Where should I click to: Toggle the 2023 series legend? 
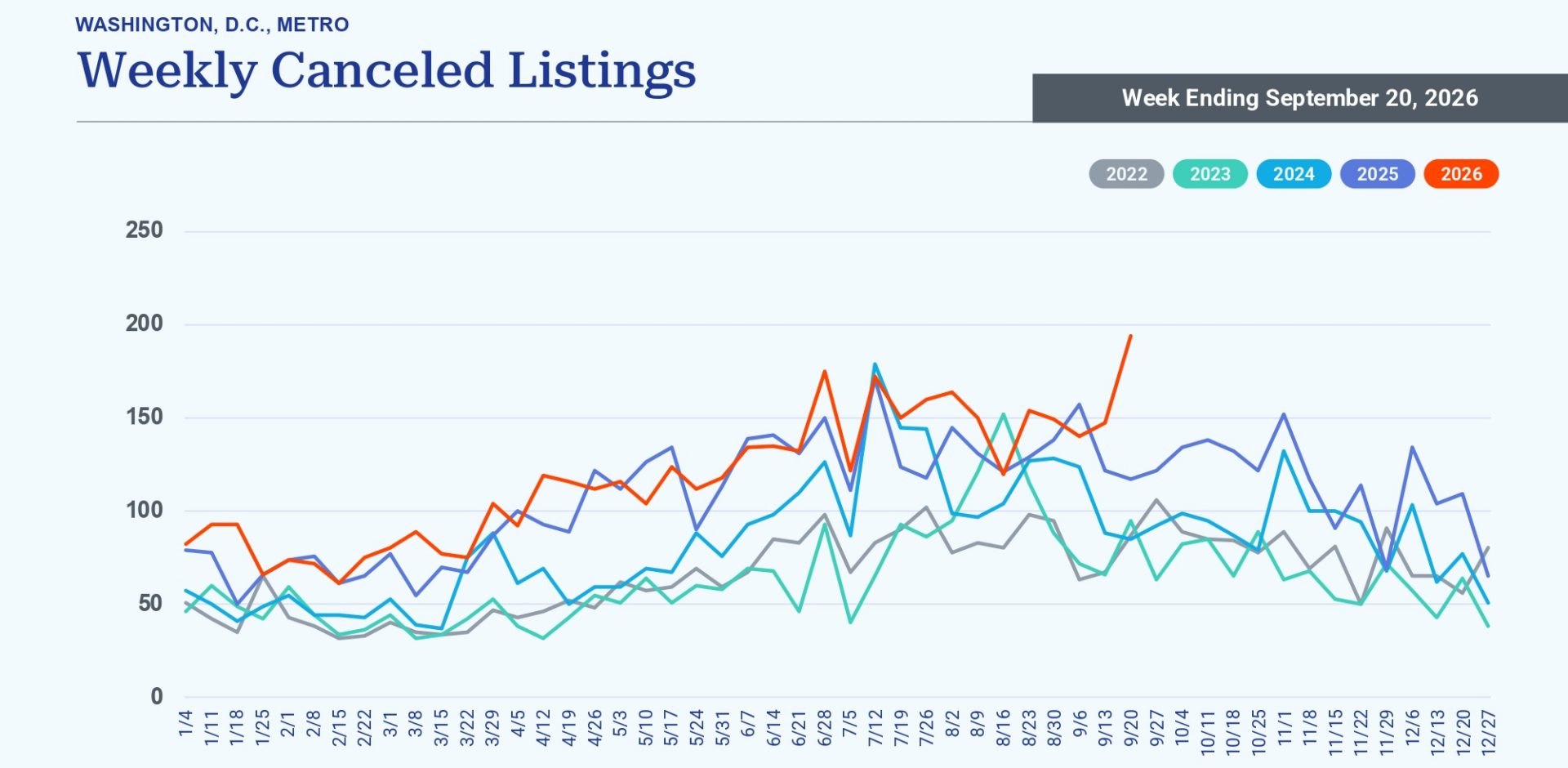(1209, 174)
